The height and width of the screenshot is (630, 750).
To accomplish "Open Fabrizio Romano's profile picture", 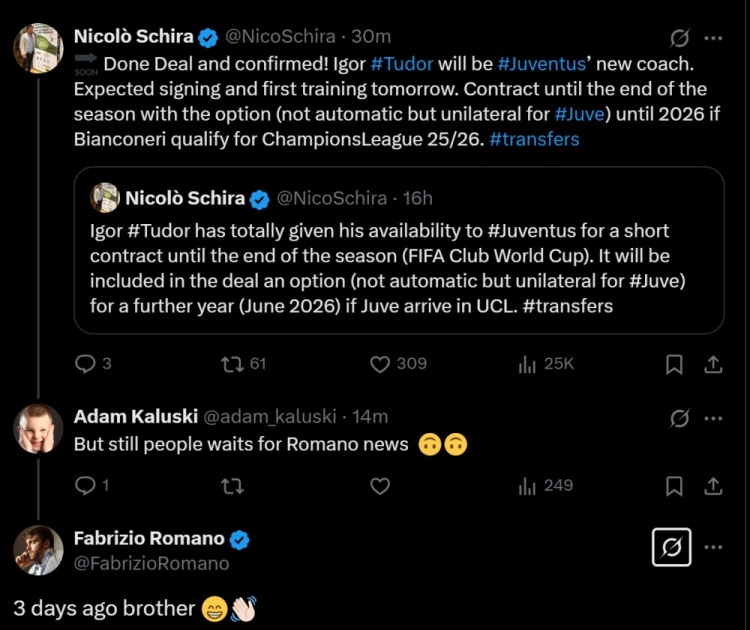I will [38, 550].
